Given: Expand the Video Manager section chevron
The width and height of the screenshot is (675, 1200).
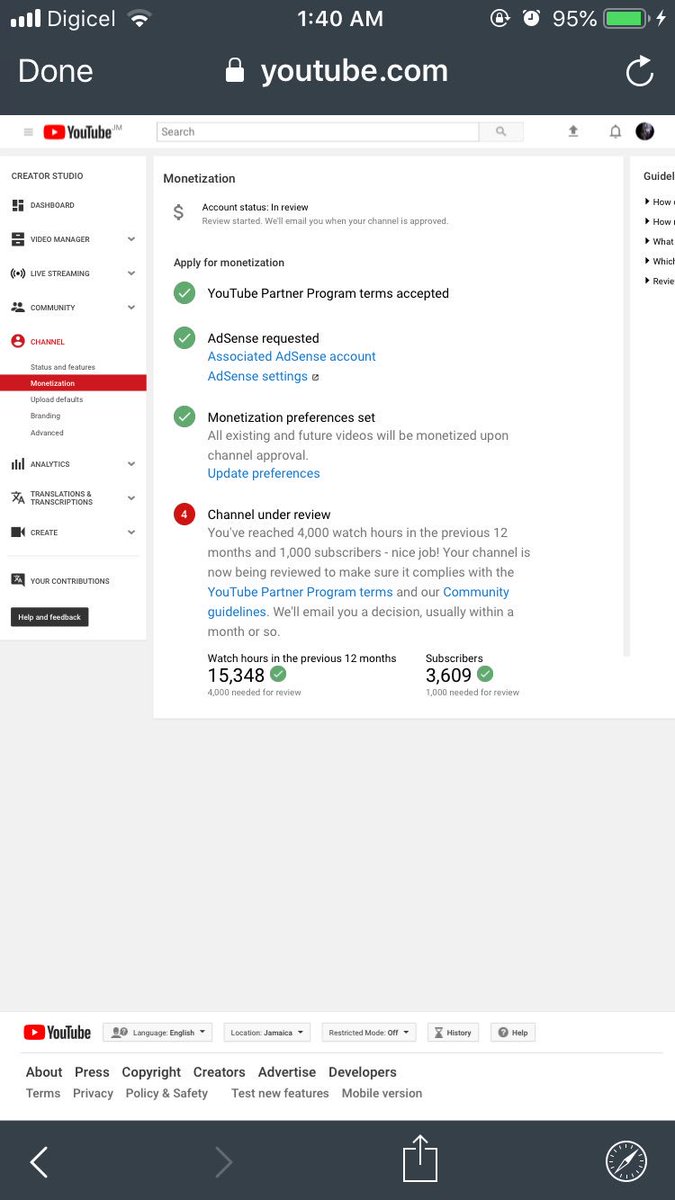Looking at the screenshot, I should click(x=131, y=239).
